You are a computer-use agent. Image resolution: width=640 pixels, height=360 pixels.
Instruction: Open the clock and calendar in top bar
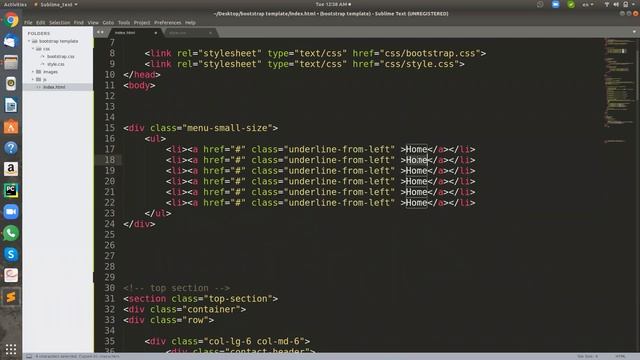[333, 4]
